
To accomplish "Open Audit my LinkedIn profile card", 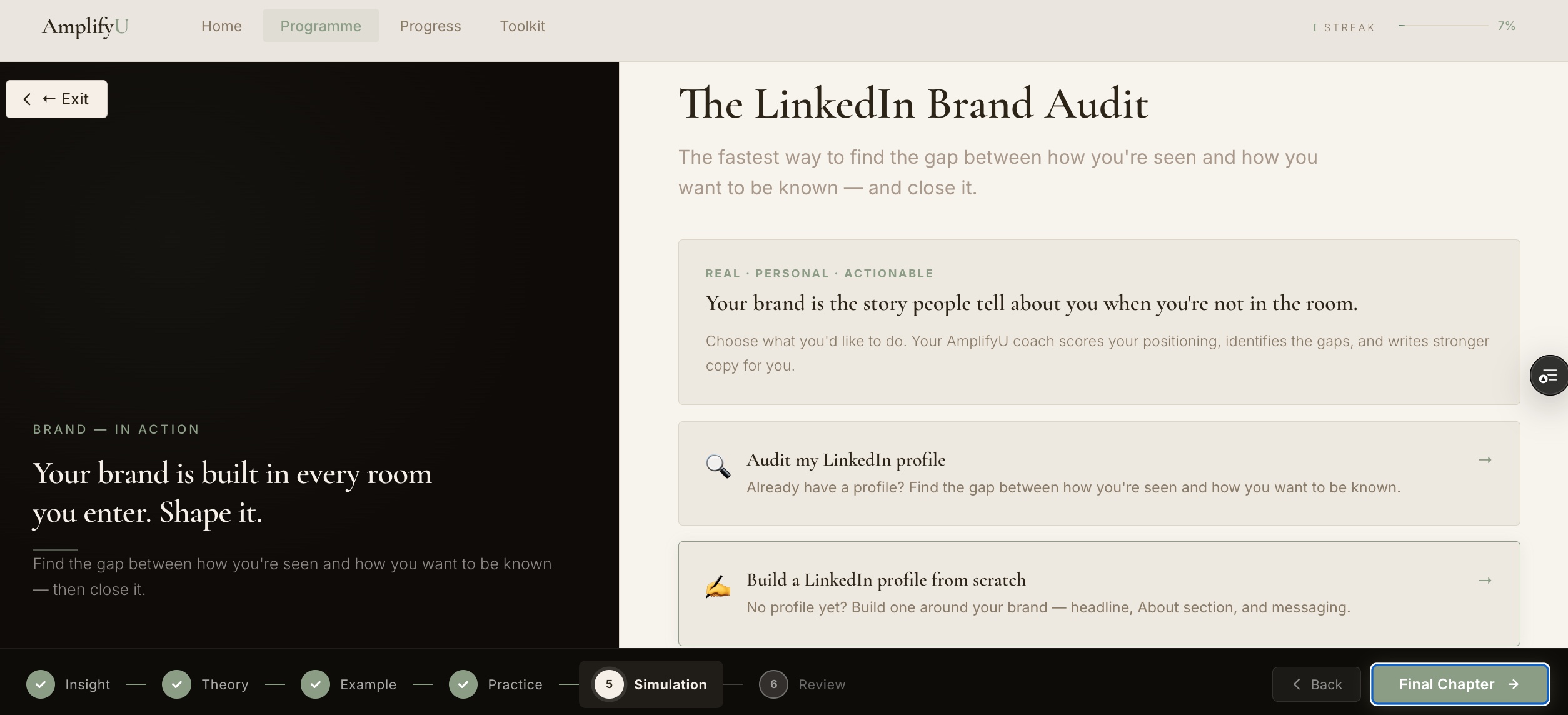I will [x=1099, y=473].
